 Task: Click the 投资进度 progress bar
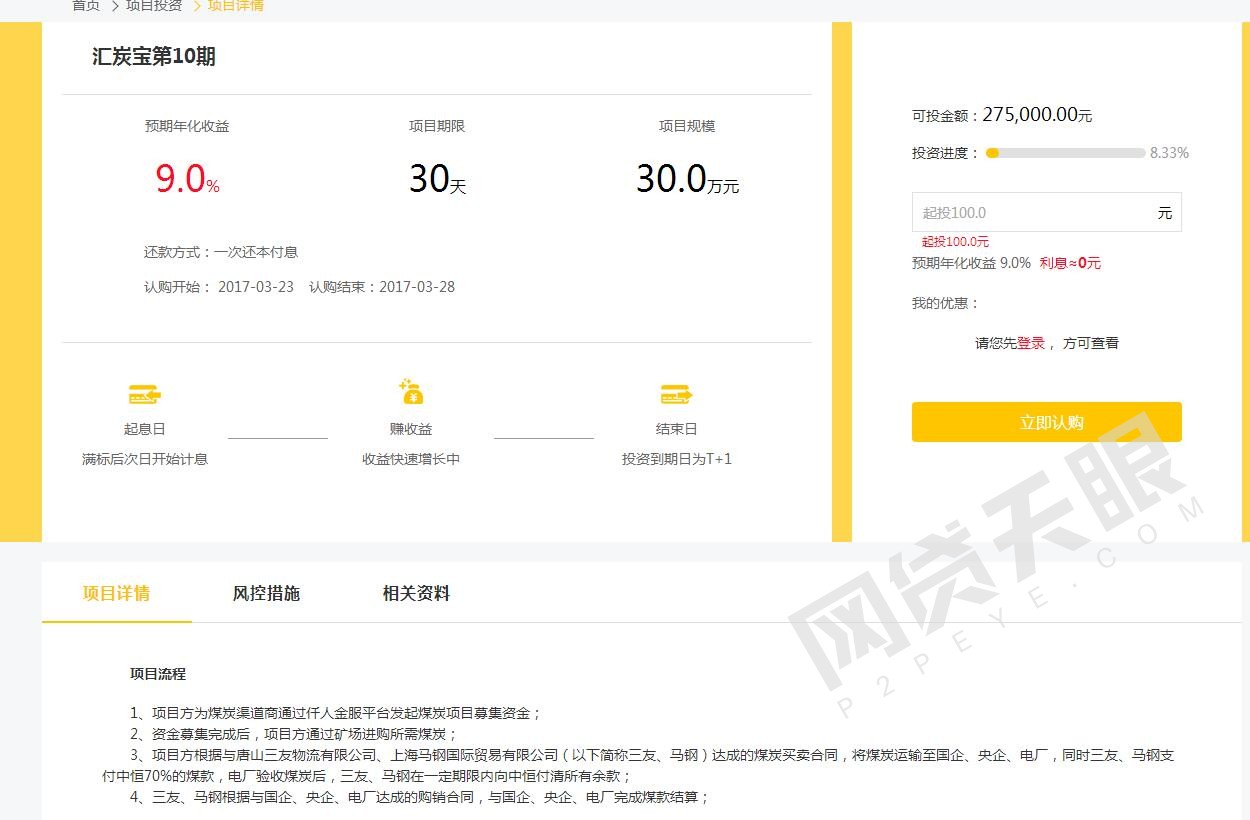pyautogui.click(x=1065, y=153)
